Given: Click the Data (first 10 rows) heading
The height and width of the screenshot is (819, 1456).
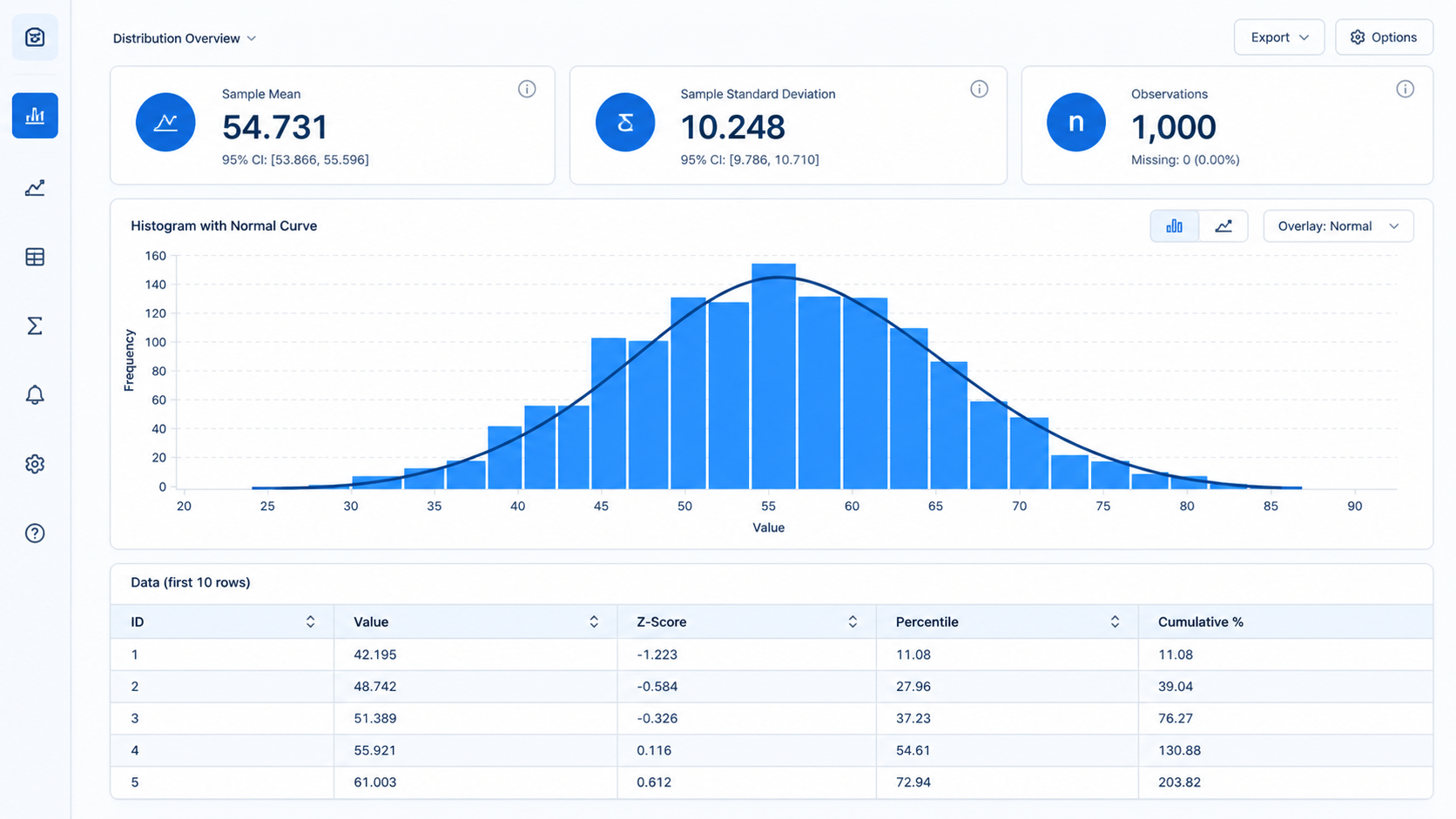Looking at the screenshot, I should click(191, 582).
